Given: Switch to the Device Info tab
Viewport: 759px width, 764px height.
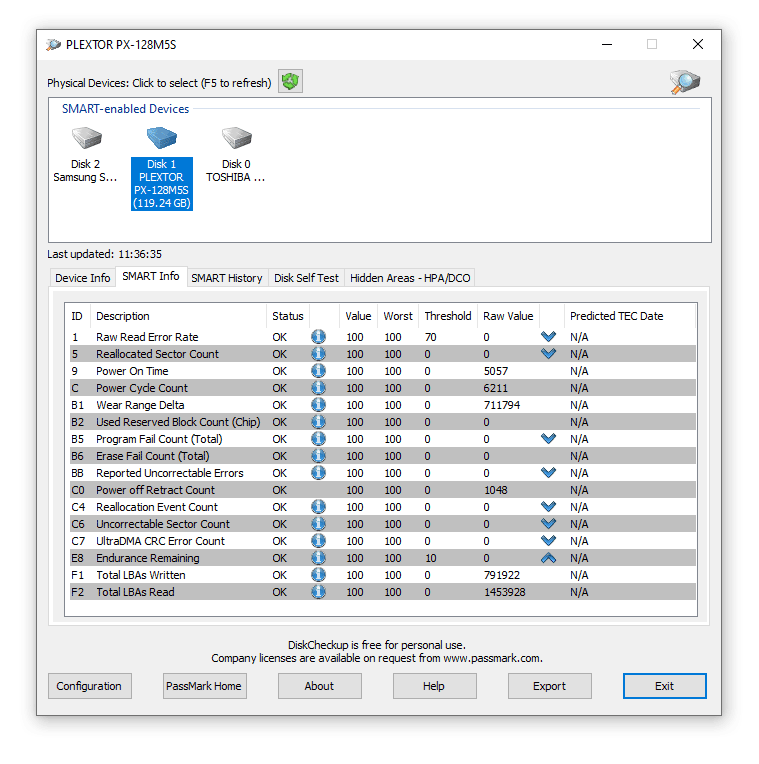Looking at the screenshot, I should pos(82,278).
